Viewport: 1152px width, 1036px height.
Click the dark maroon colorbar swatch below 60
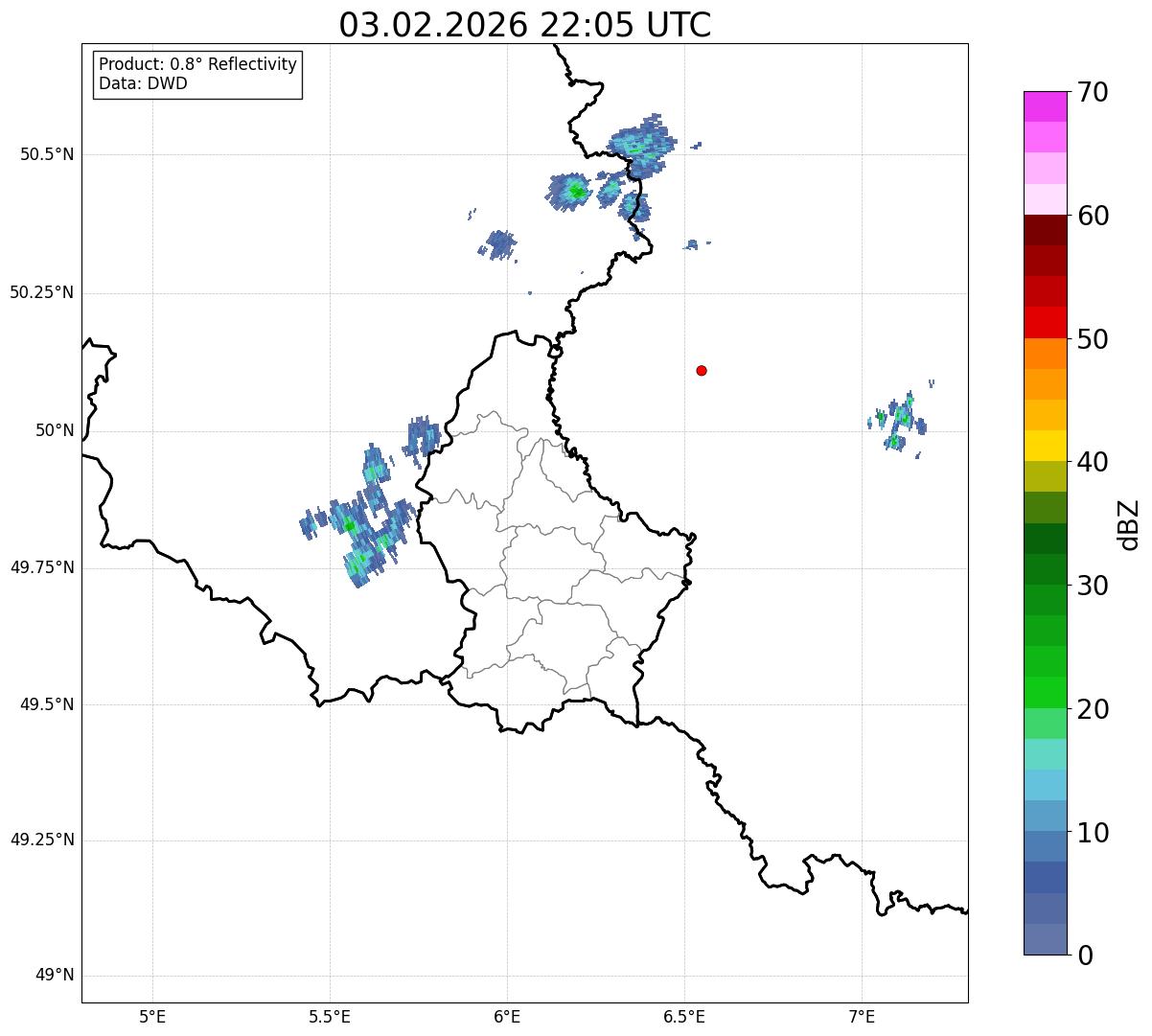1046,230
